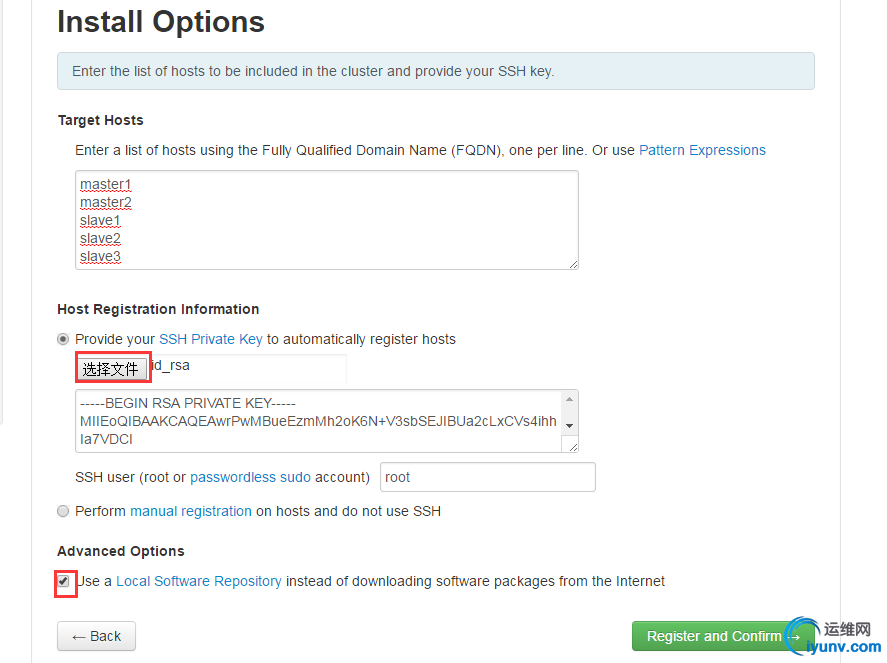Select the Provide your SSH Private Key option
Screen dimensions: 887x663
pos(64,339)
